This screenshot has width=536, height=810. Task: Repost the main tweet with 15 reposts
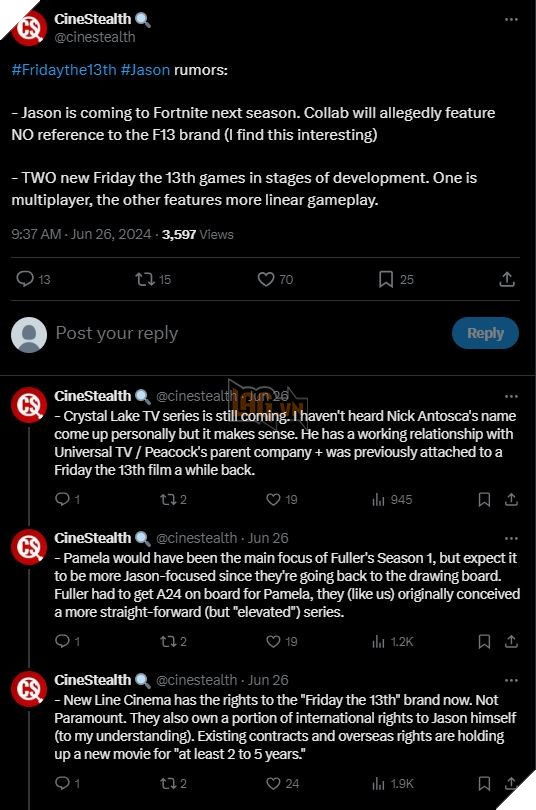coord(145,279)
